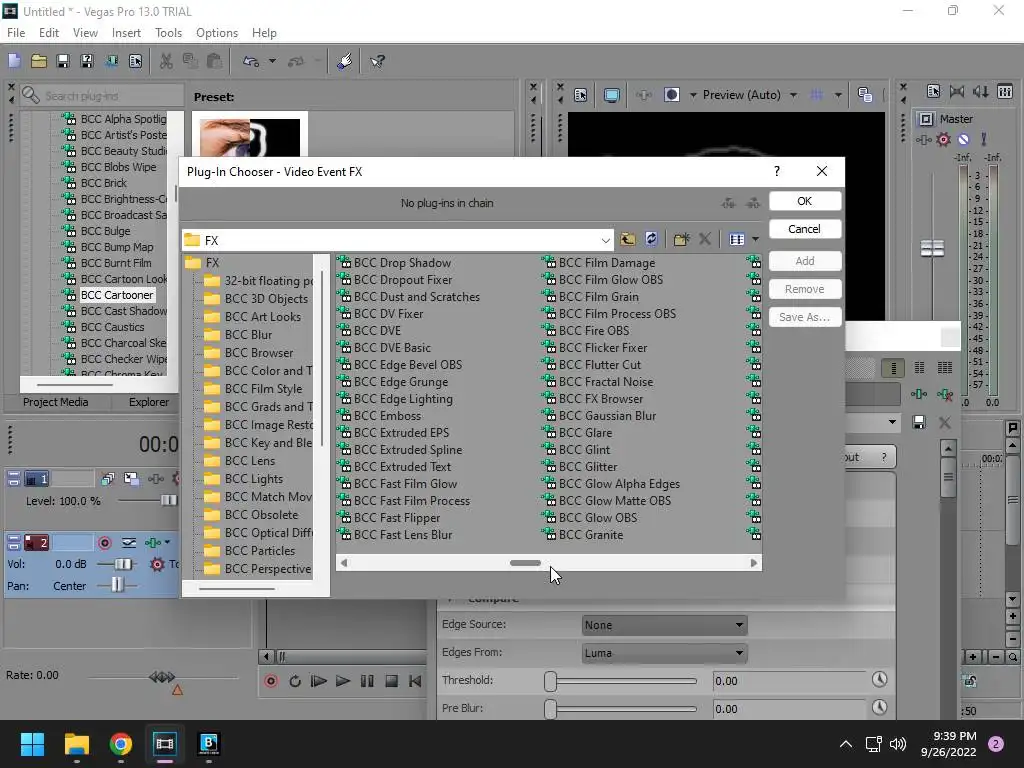Click the Video Preview project properties icon
Viewport: 1024px width, 768px height.
pos(581,95)
